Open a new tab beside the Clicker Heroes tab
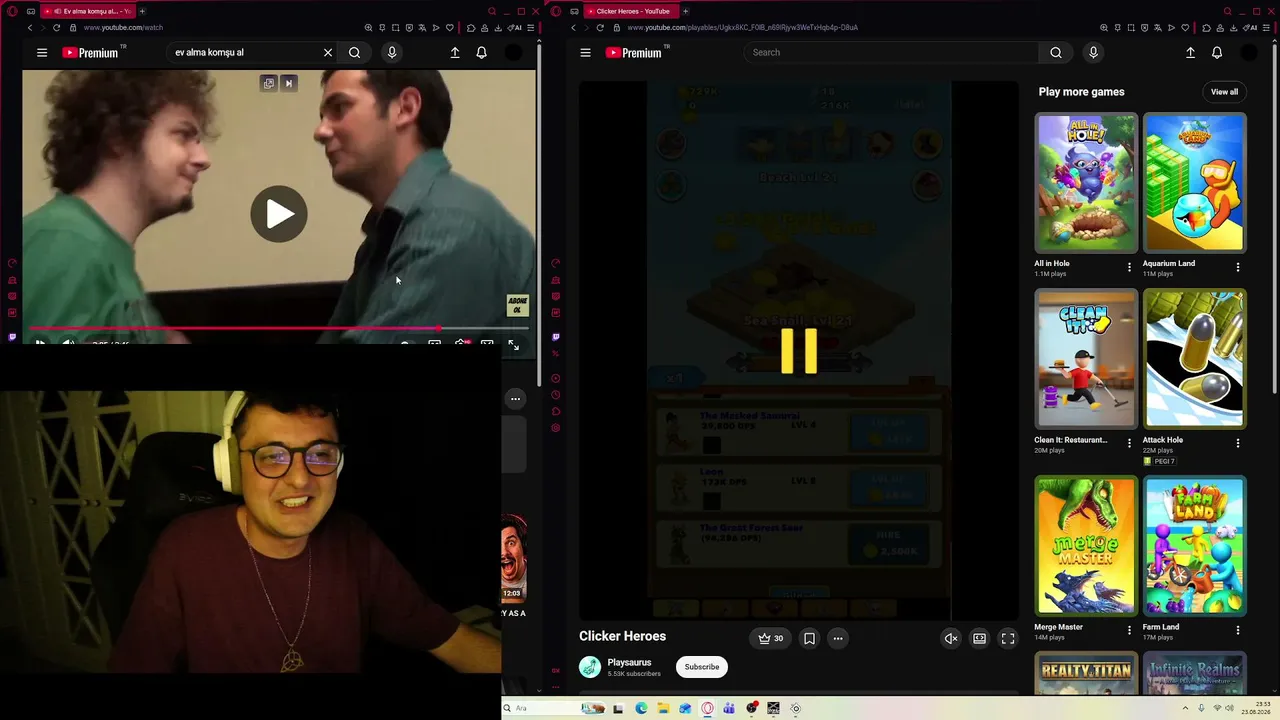The width and height of the screenshot is (1280, 720). (x=685, y=11)
